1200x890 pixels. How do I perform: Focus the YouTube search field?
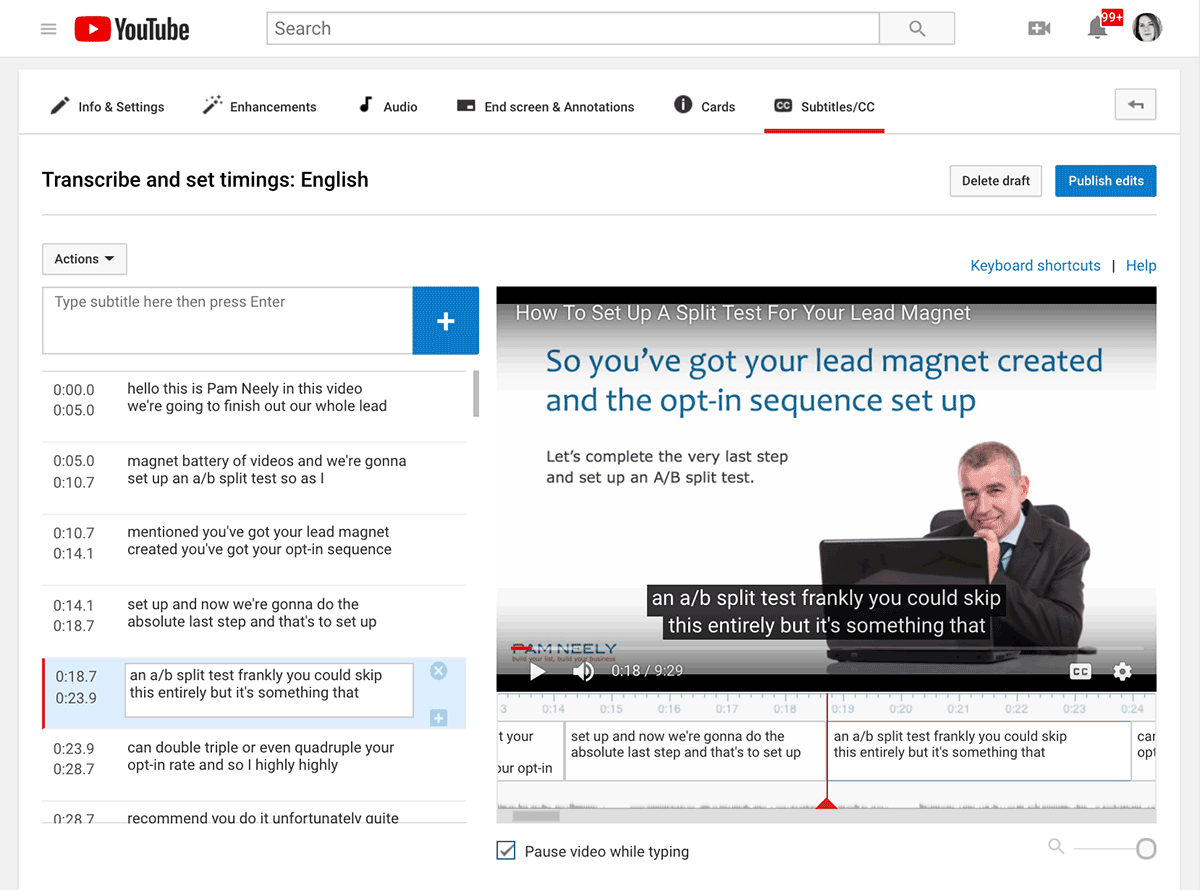point(573,29)
